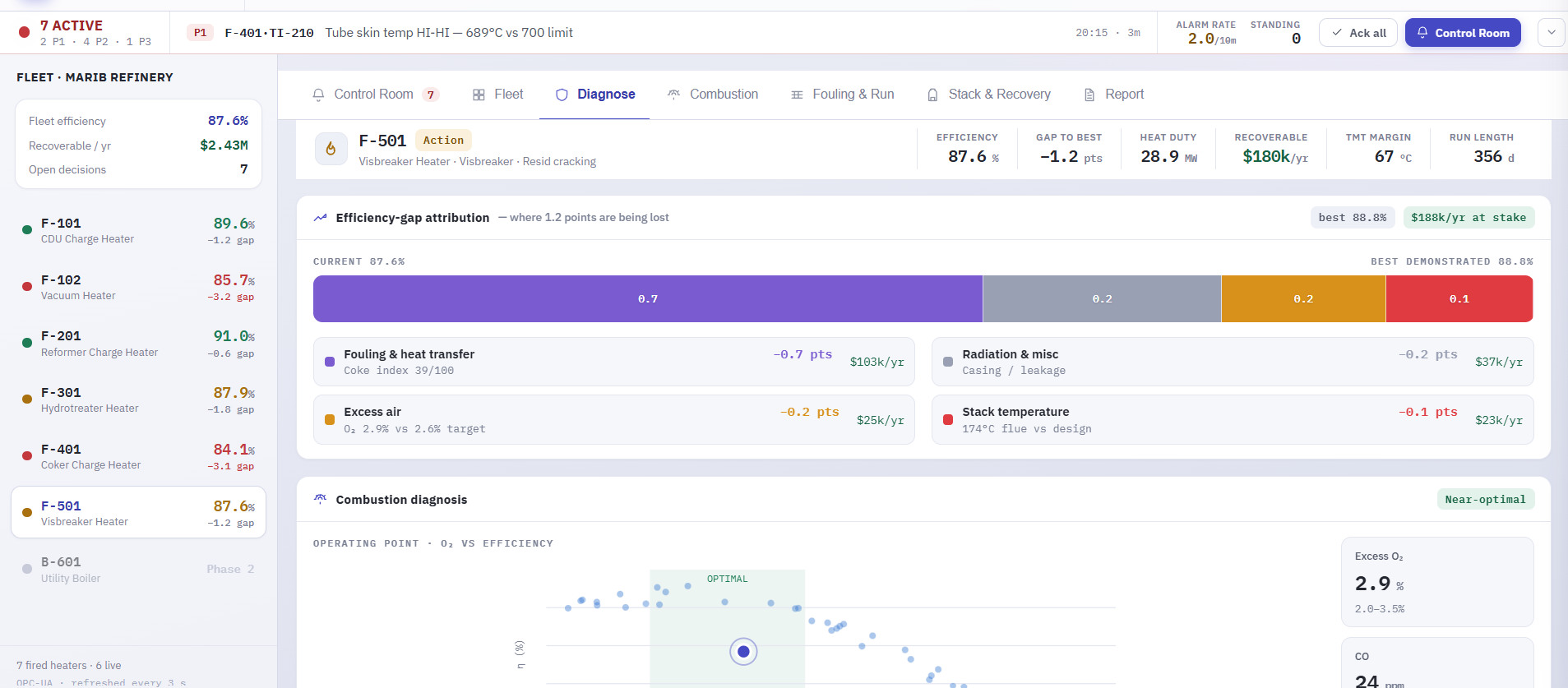This screenshot has height=688, width=1568.
Task: Click the "7 ACTIVE" alarm count
Action: [x=72, y=25]
